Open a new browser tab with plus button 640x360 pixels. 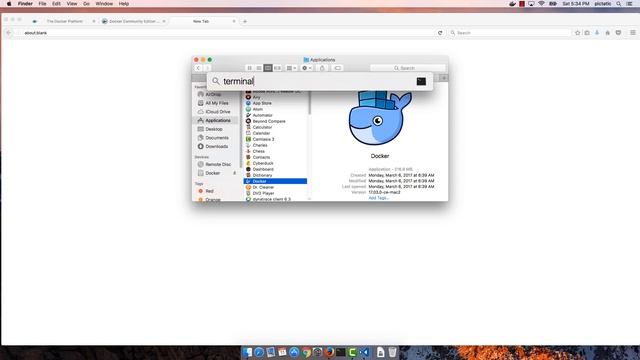pos(245,21)
